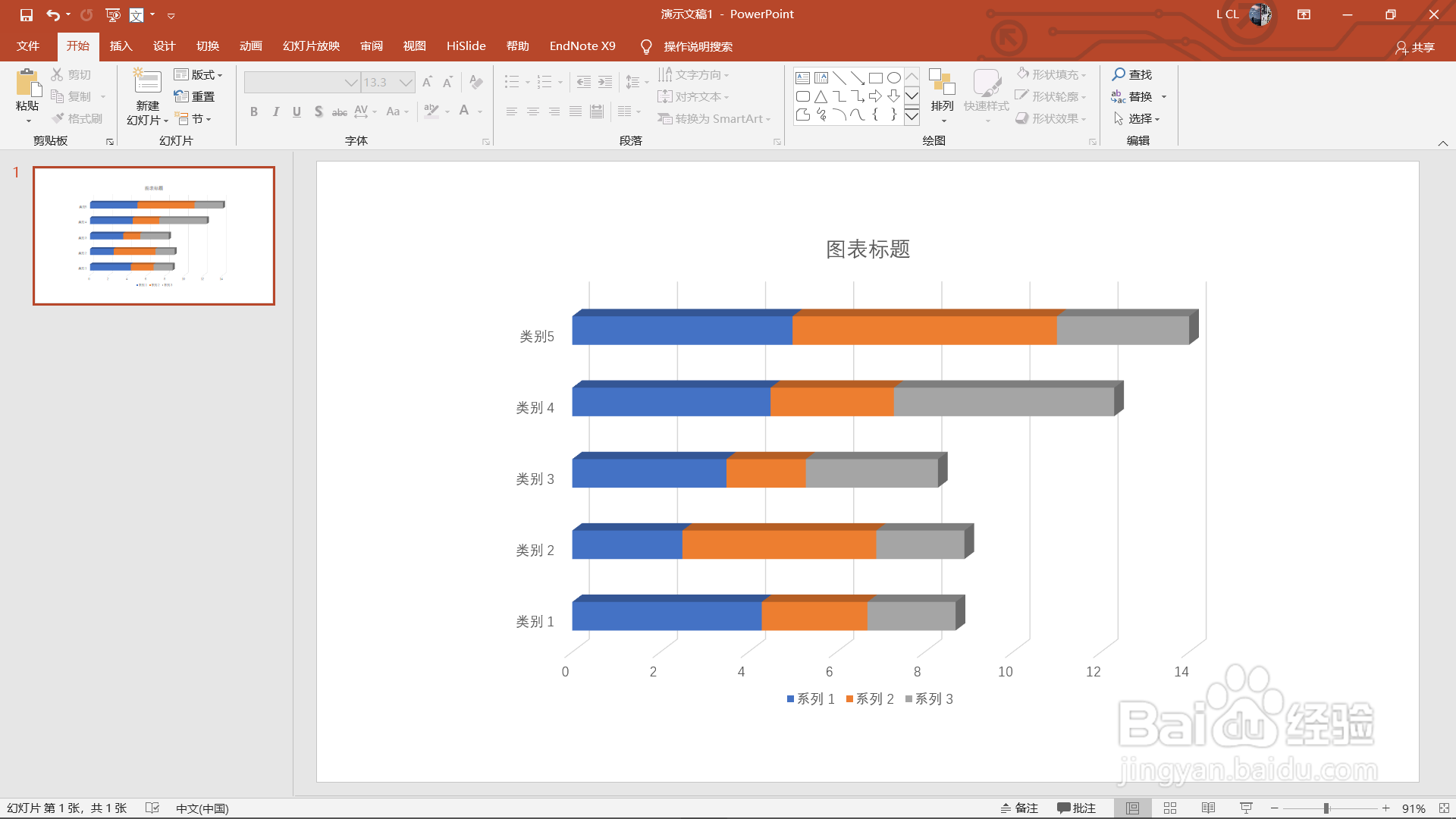
Task: Insert a horizontal text box
Action: (x=802, y=77)
